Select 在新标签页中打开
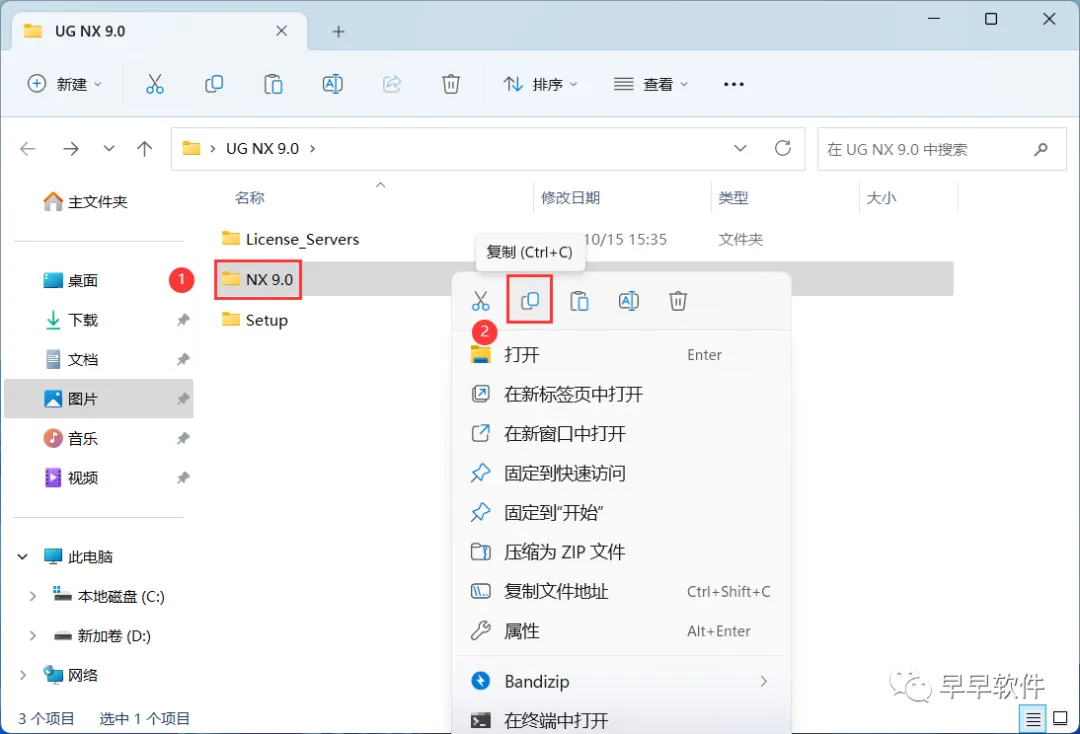The height and width of the screenshot is (734, 1080). coord(621,394)
